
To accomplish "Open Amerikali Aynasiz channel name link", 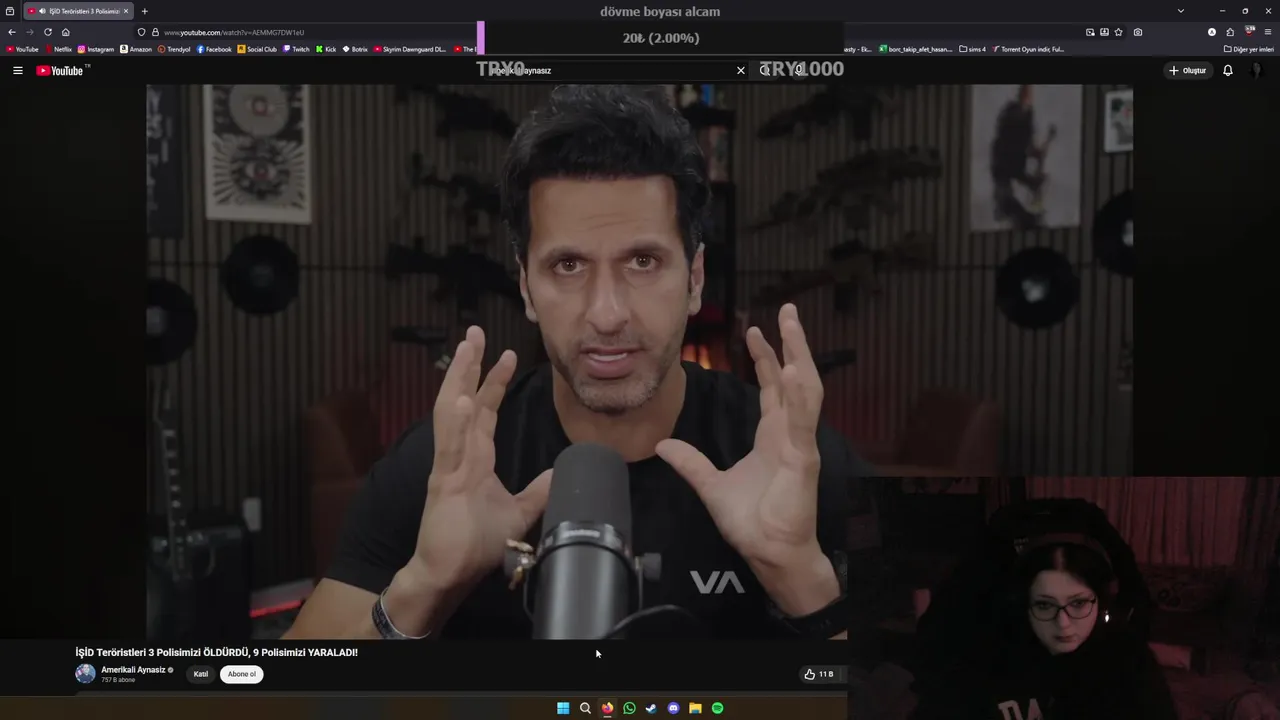I will point(133,670).
